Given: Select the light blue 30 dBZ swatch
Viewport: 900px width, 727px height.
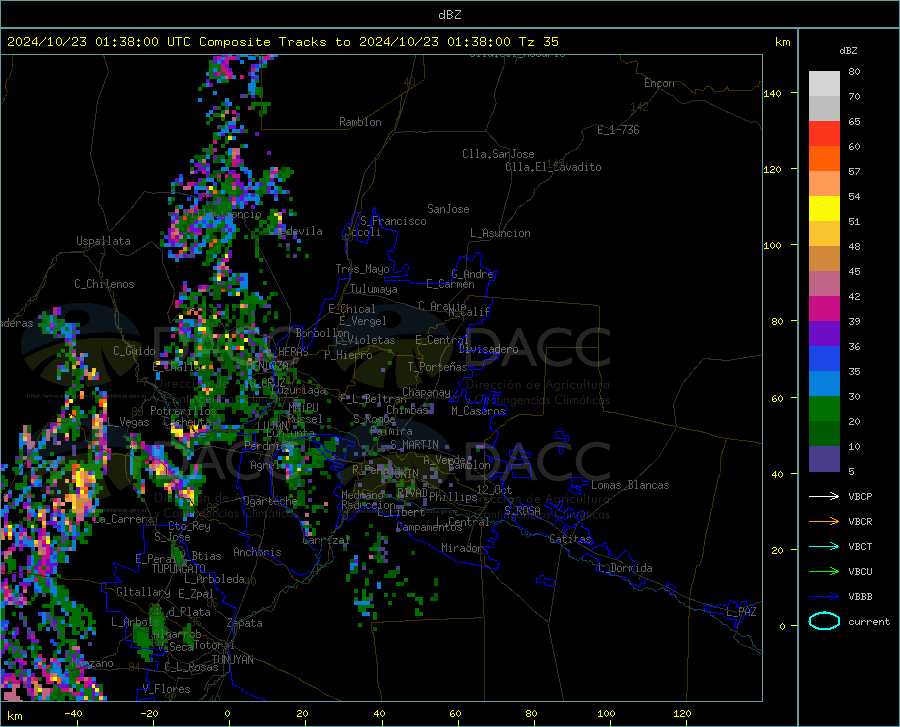Looking at the screenshot, I should click(x=824, y=384).
